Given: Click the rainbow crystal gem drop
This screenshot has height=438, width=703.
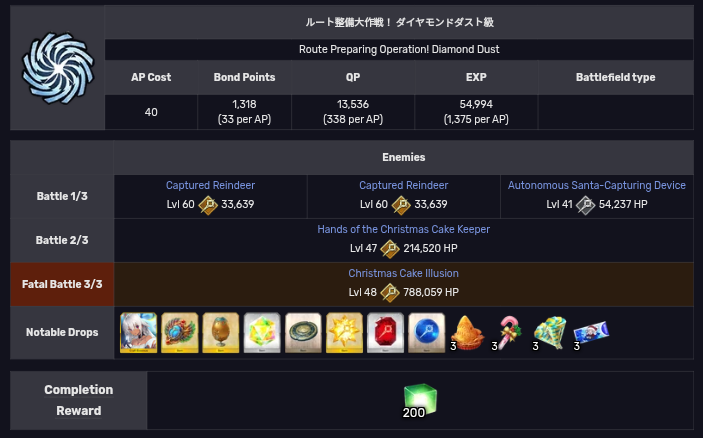Looking at the screenshot, I should click(262, 333).
